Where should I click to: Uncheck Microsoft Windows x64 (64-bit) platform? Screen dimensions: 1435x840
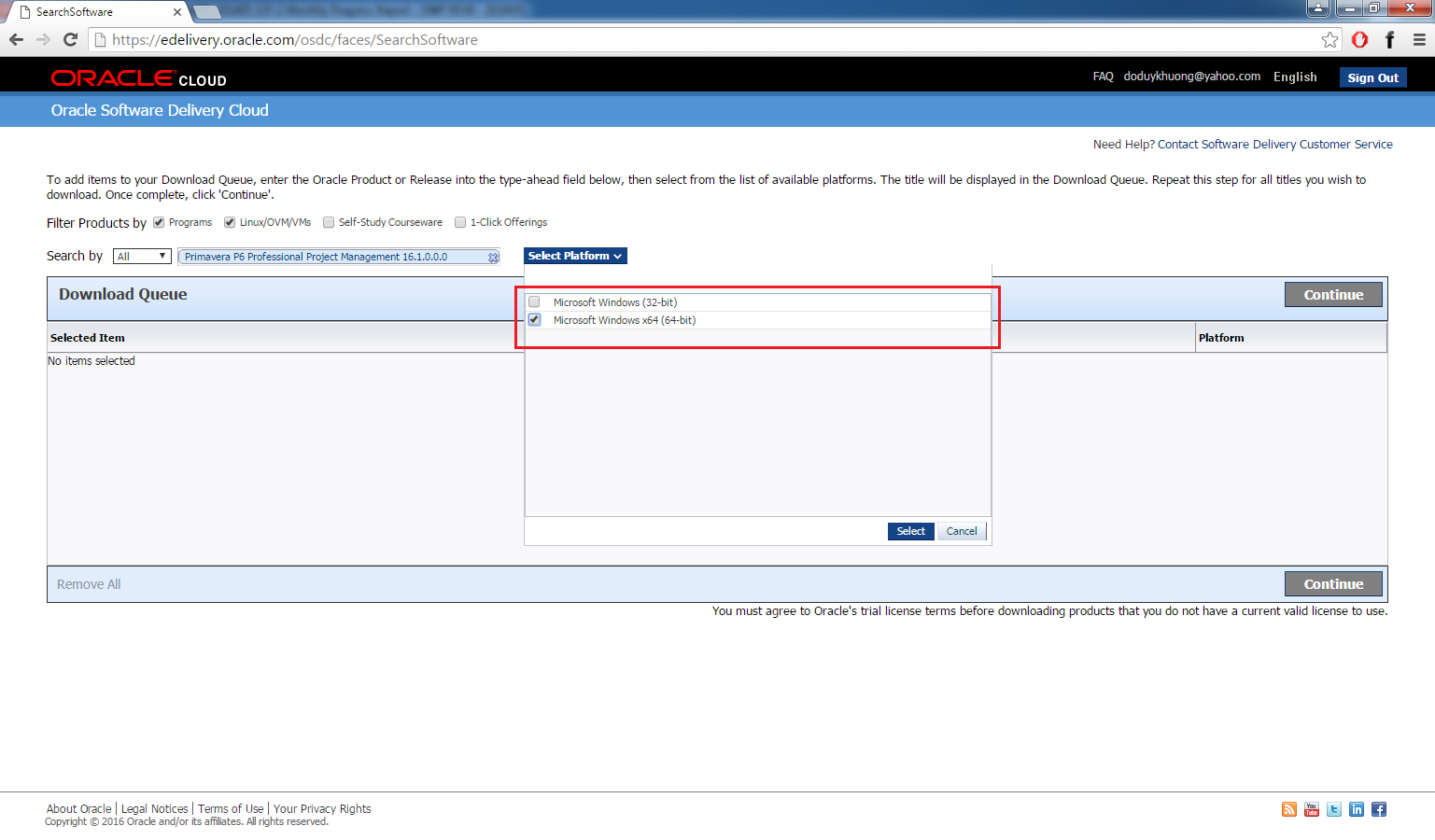pyautogui.click(x=535, y=320)
